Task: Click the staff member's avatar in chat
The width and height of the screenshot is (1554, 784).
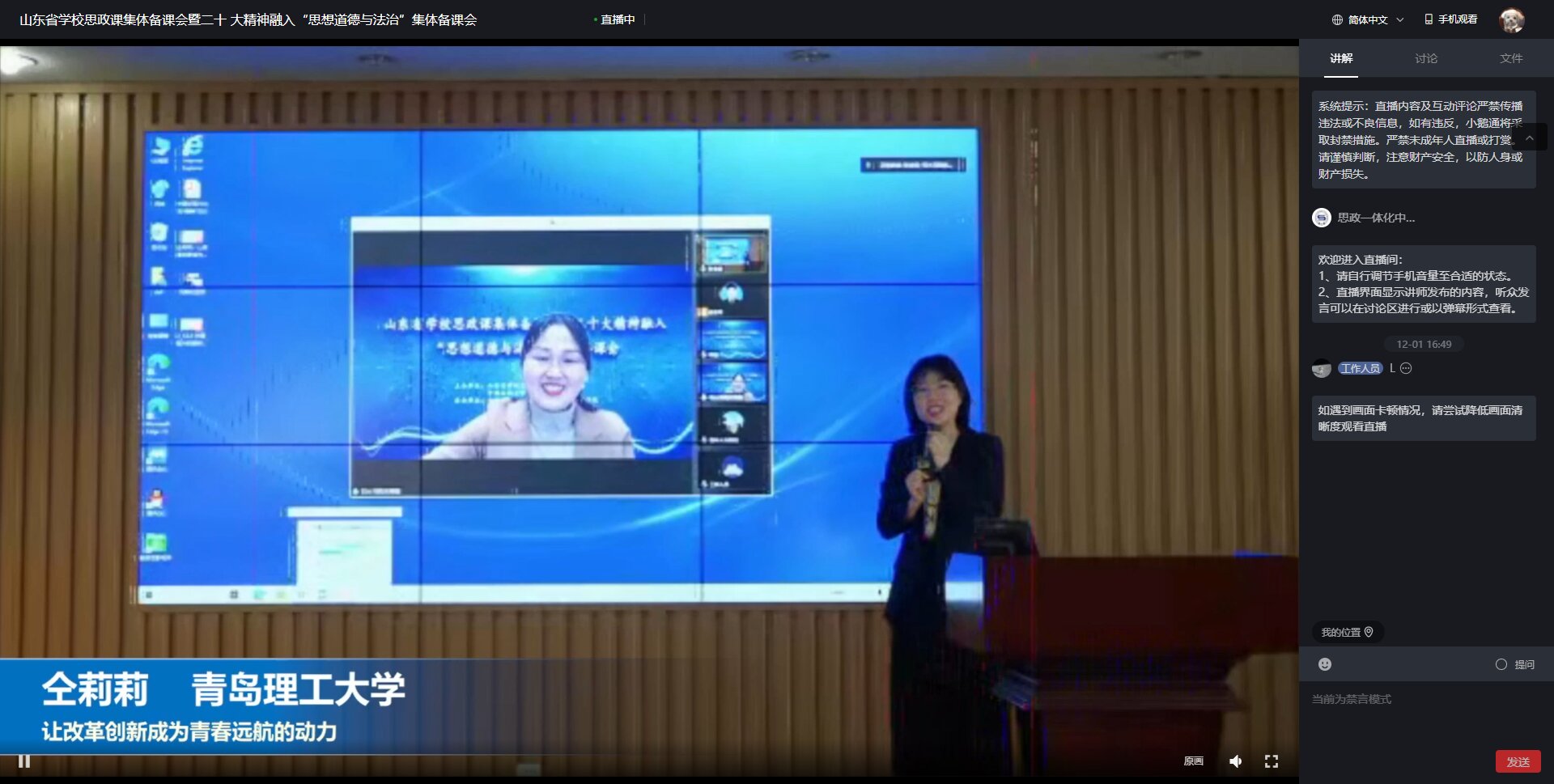Action: (x=1322, y=369)
